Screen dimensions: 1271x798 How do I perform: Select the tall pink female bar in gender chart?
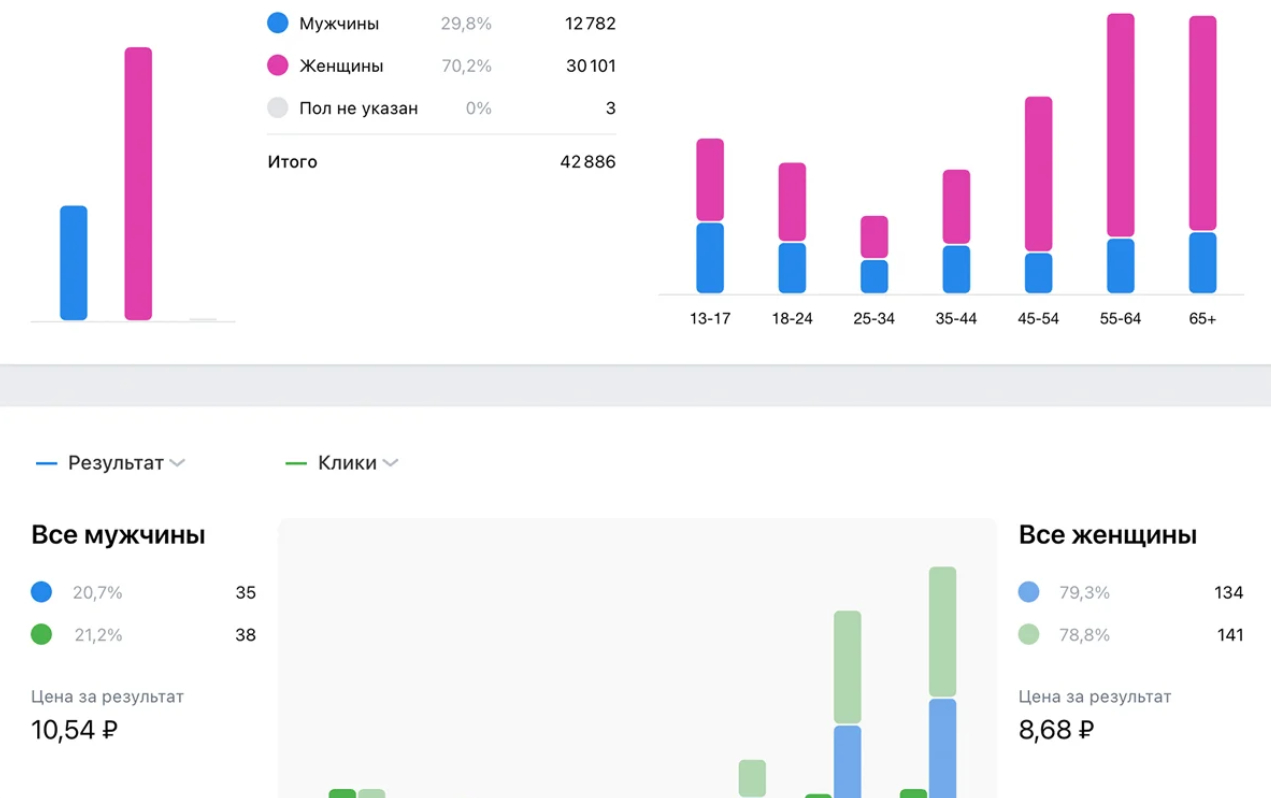(138, 184)
